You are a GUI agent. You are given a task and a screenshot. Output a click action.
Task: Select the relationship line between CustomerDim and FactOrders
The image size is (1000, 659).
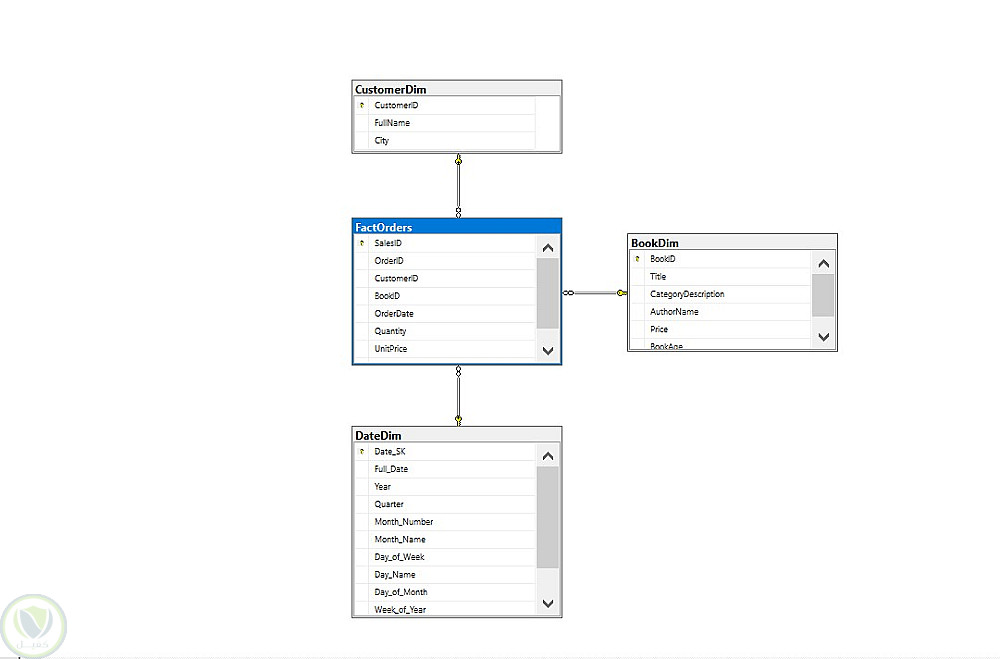tap(458, 186)
